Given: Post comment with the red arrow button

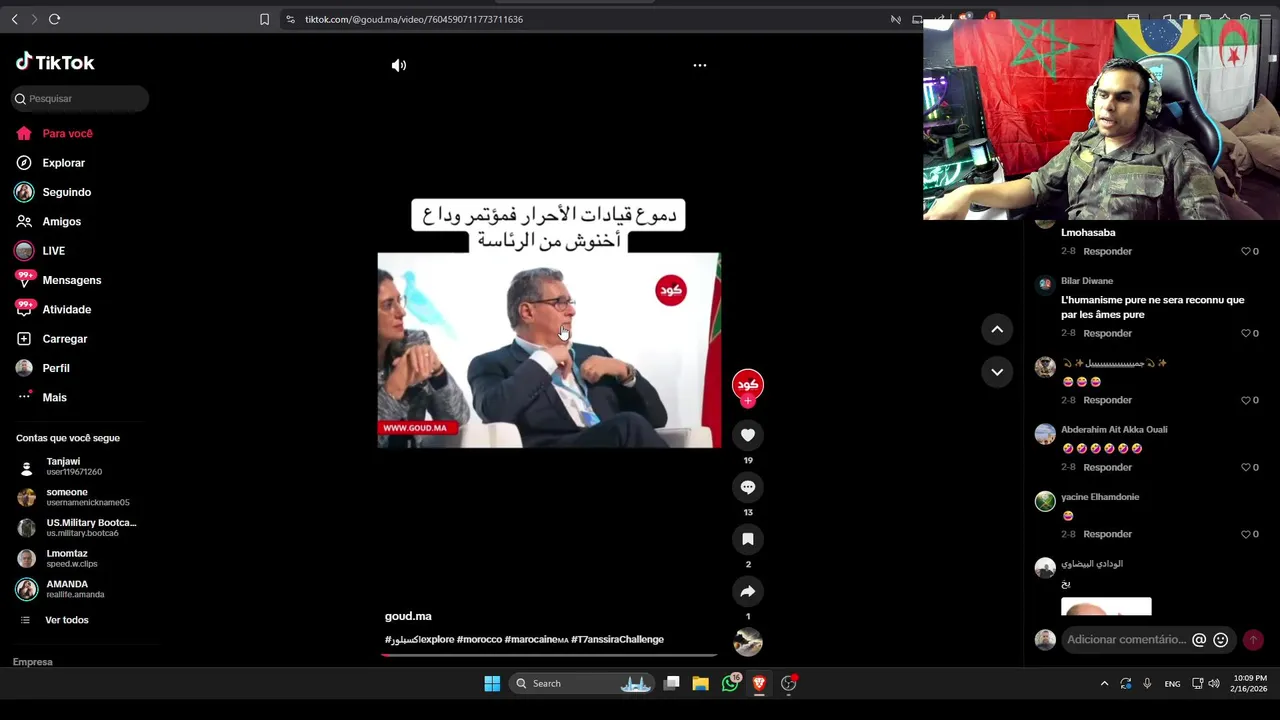Looking at the screenshot, I should coord(1253,640).
